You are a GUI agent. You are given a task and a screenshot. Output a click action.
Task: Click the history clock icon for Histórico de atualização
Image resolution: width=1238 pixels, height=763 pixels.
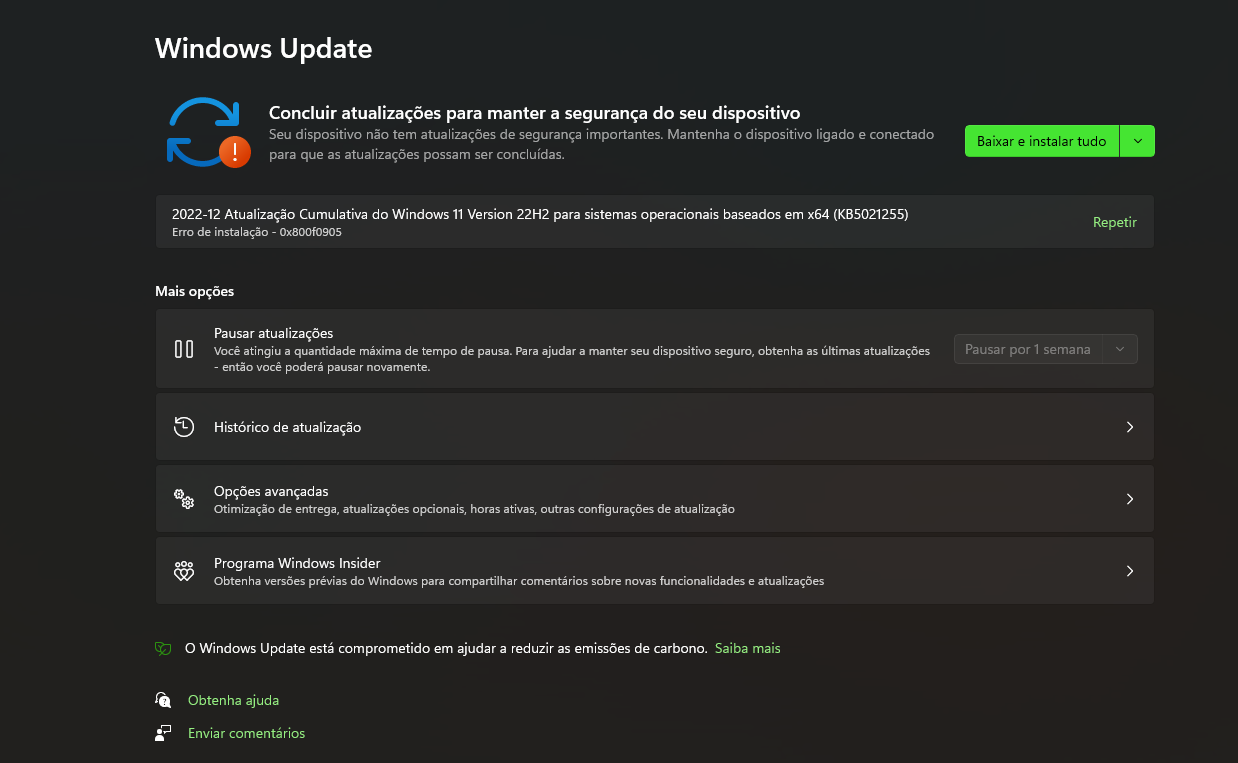pos(184,427)
